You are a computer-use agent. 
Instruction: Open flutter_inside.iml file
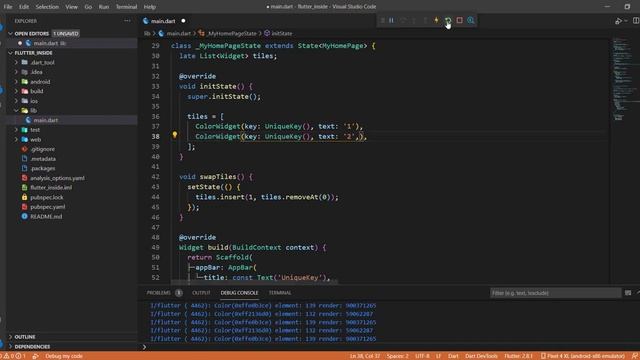[x=51, y=188]
